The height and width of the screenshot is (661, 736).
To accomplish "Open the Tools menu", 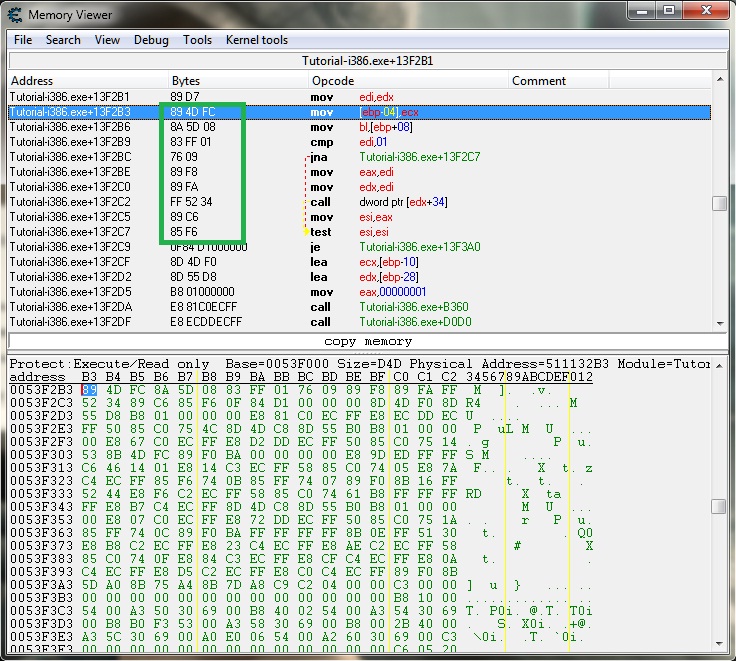I will click(197, 40).
